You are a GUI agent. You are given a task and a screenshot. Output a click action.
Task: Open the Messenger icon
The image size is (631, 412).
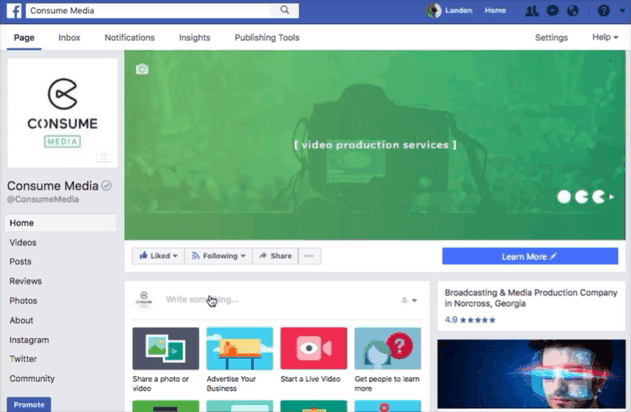553,10
